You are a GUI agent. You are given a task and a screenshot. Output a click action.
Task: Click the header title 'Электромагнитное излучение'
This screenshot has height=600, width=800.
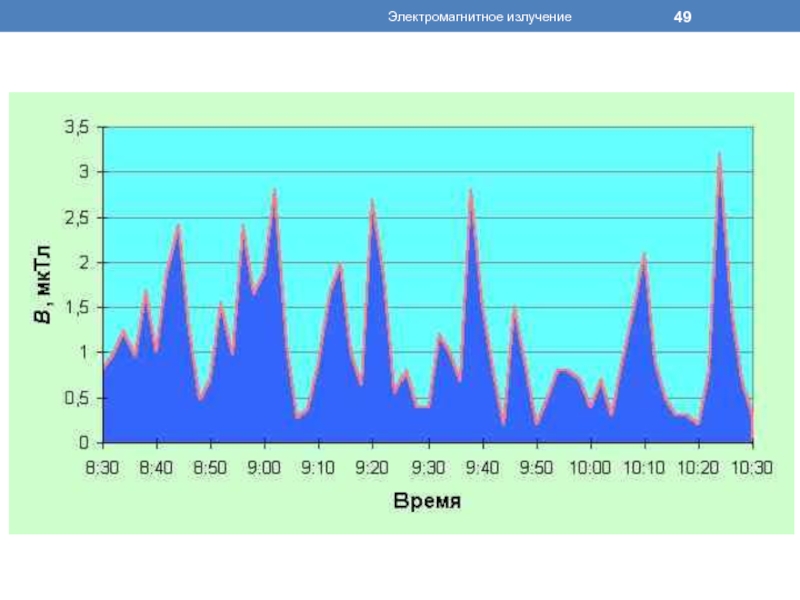479,17
